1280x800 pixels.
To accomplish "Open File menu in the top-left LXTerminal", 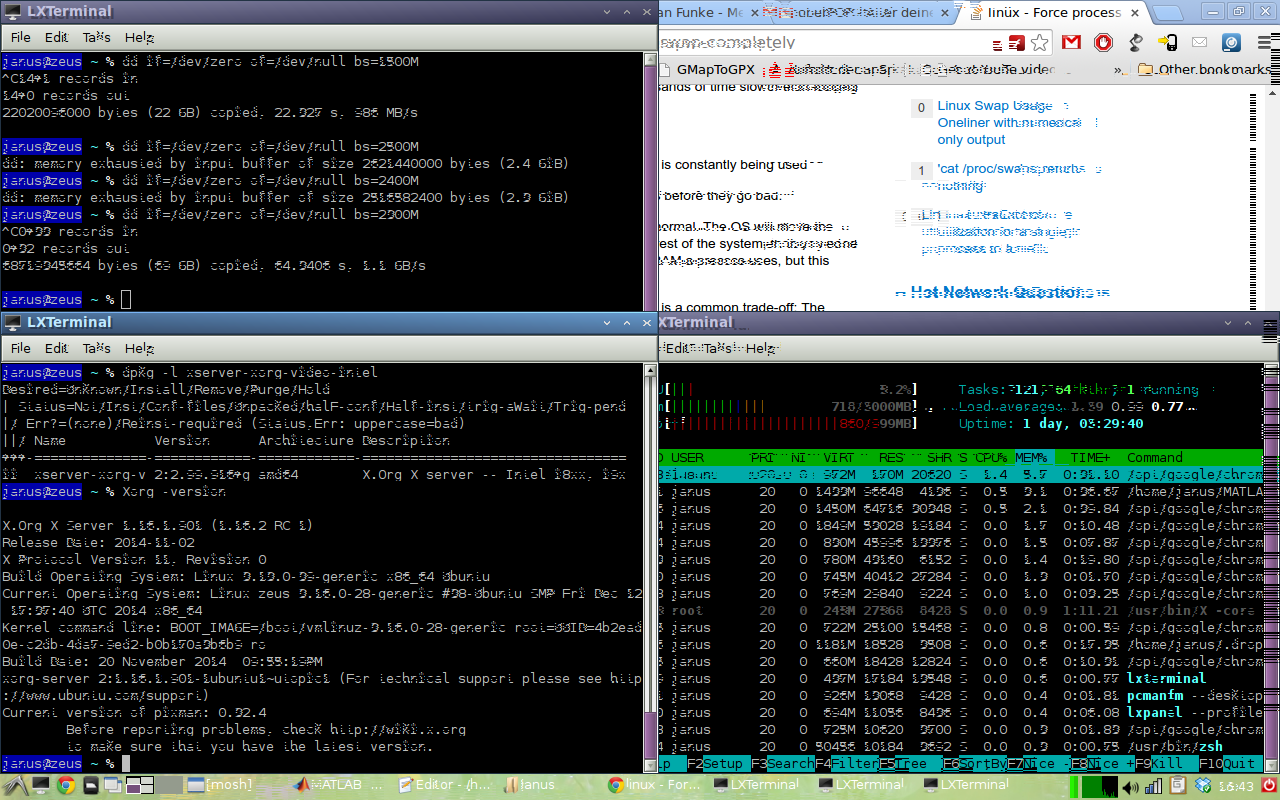I will point(20,37).
